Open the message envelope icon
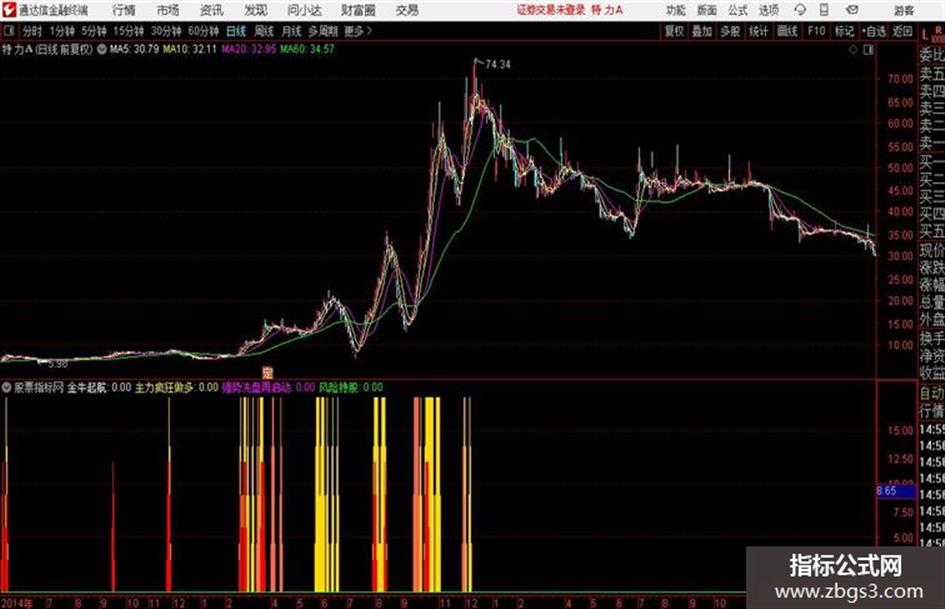Image resolution: width=945 pixels, height=609 pixels. click(x=852, y=10)
